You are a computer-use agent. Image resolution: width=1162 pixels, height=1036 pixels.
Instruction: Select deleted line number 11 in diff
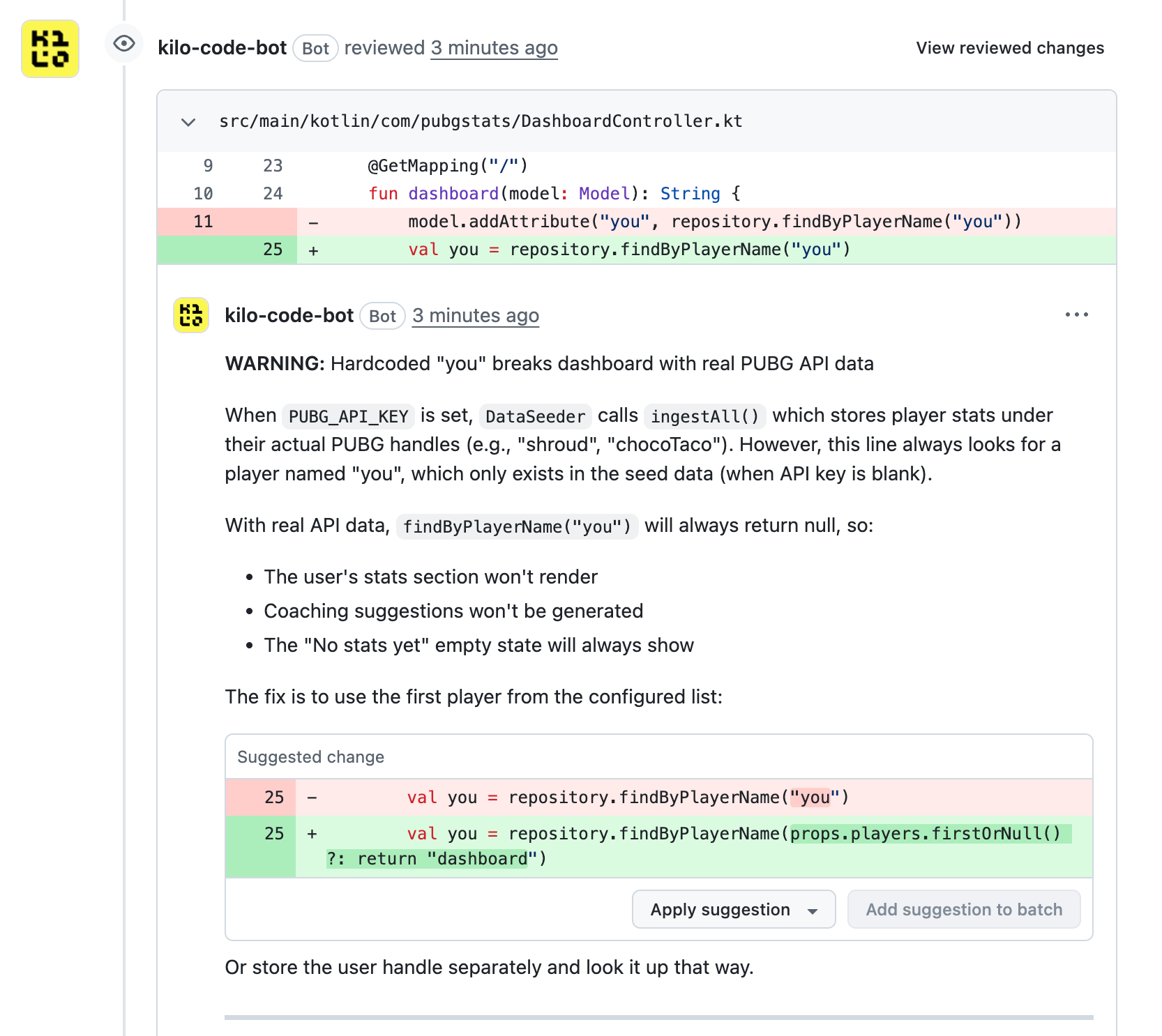pos(203,222)
